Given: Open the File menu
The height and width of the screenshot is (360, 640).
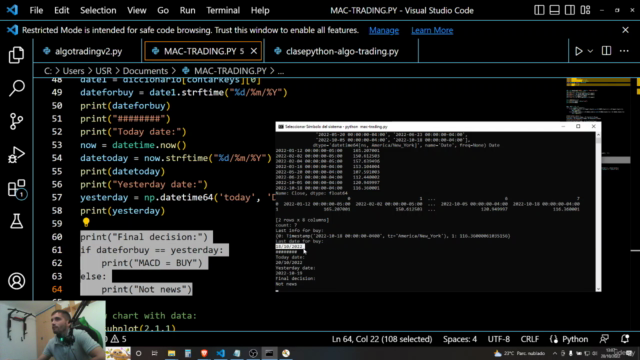Looking at the screenshot, I should (x=36, y=10).
